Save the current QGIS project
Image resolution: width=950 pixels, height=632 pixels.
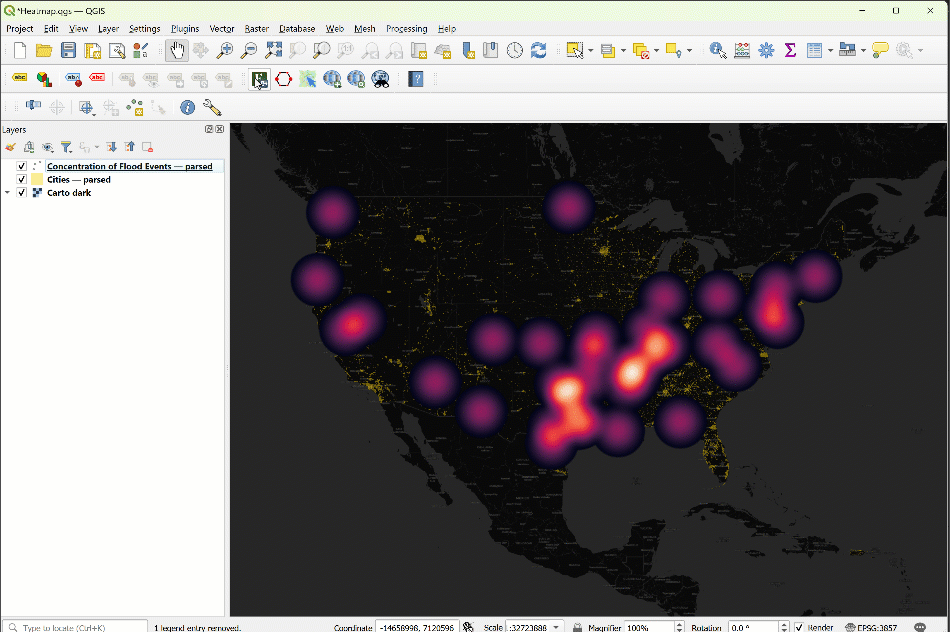point(67,50)
